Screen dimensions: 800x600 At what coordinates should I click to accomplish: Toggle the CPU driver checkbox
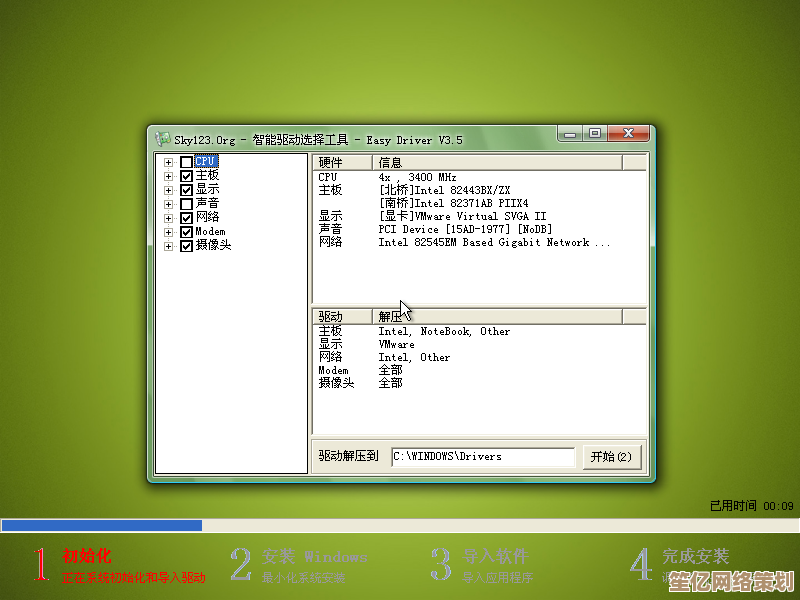coord(186,162)
